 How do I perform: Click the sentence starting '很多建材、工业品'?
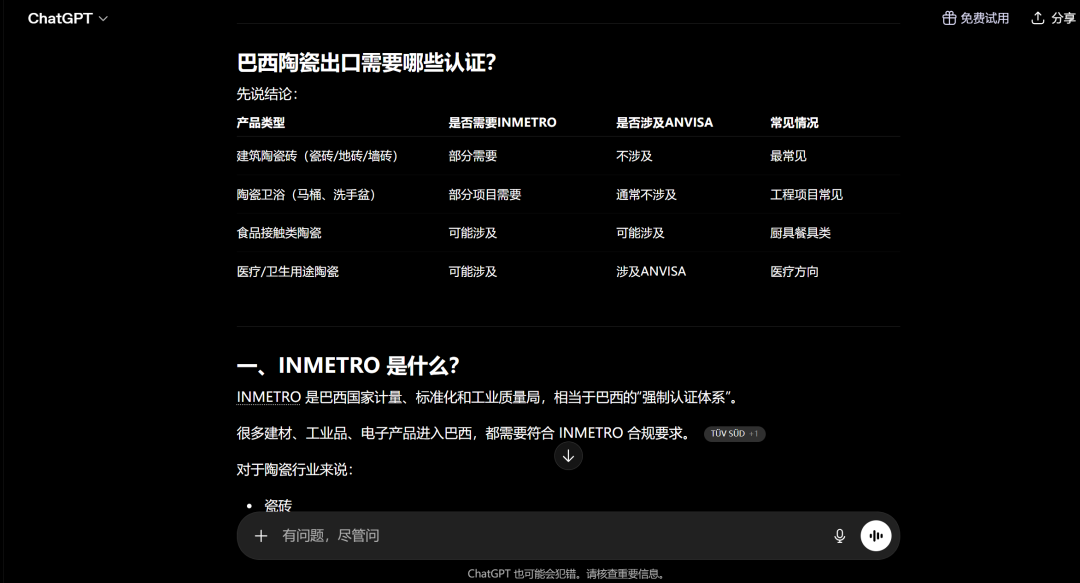click(464, 433)
